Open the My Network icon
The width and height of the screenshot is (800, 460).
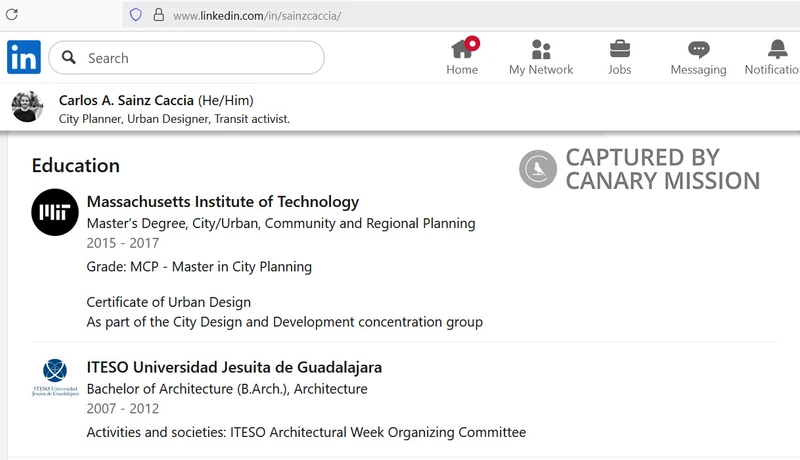541,50
